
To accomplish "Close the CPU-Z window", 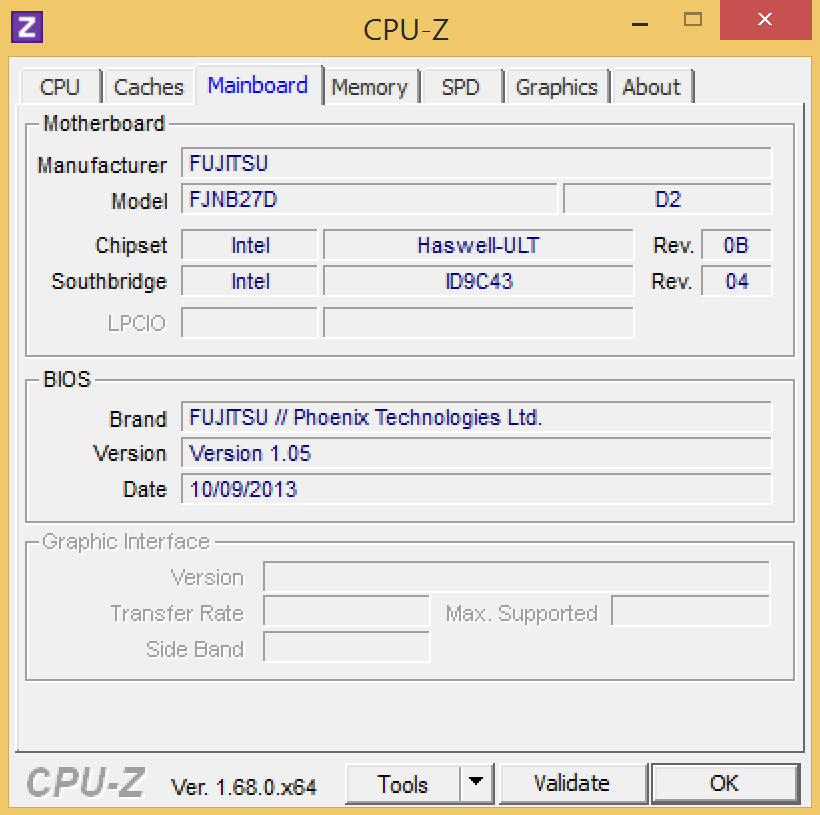I will 765,20.
